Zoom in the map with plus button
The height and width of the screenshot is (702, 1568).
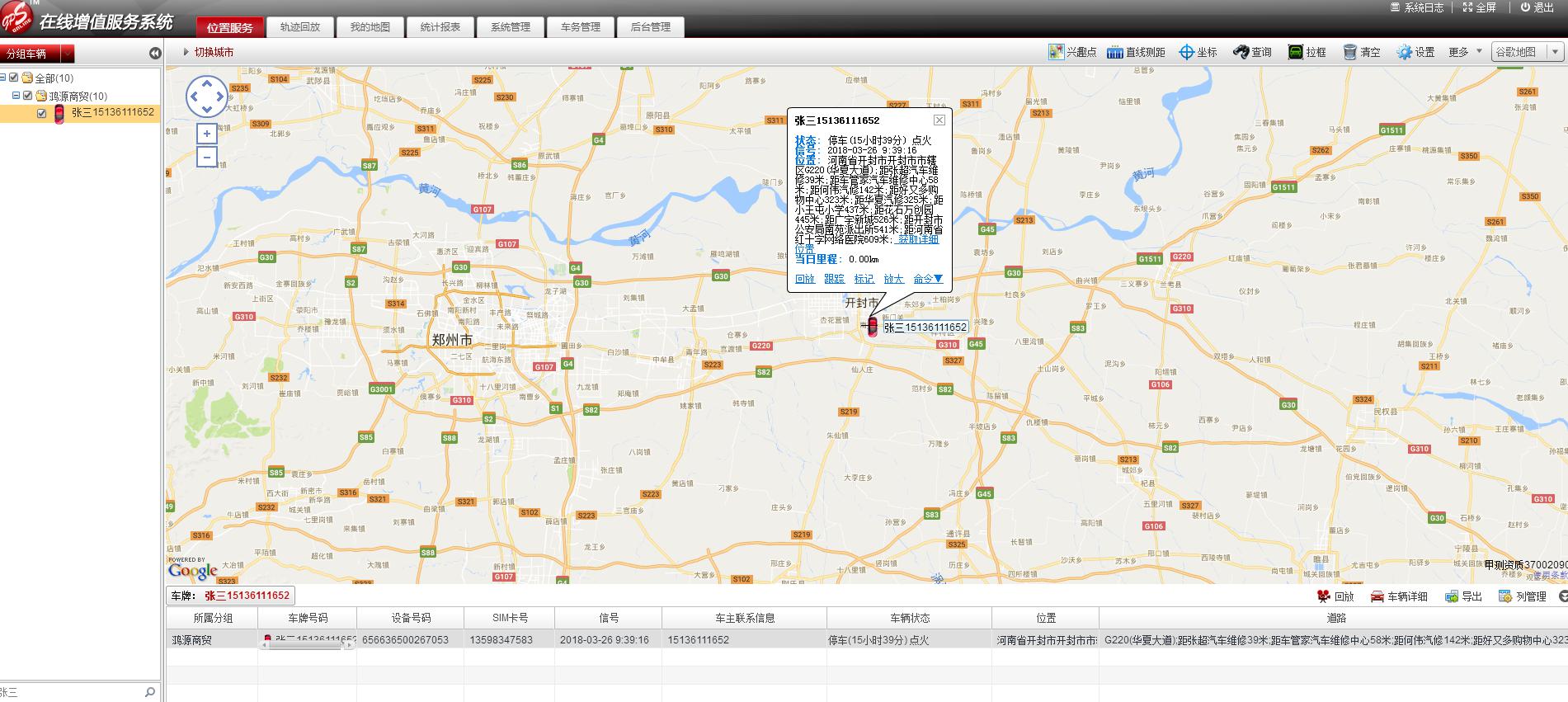[x=207, y=134]
